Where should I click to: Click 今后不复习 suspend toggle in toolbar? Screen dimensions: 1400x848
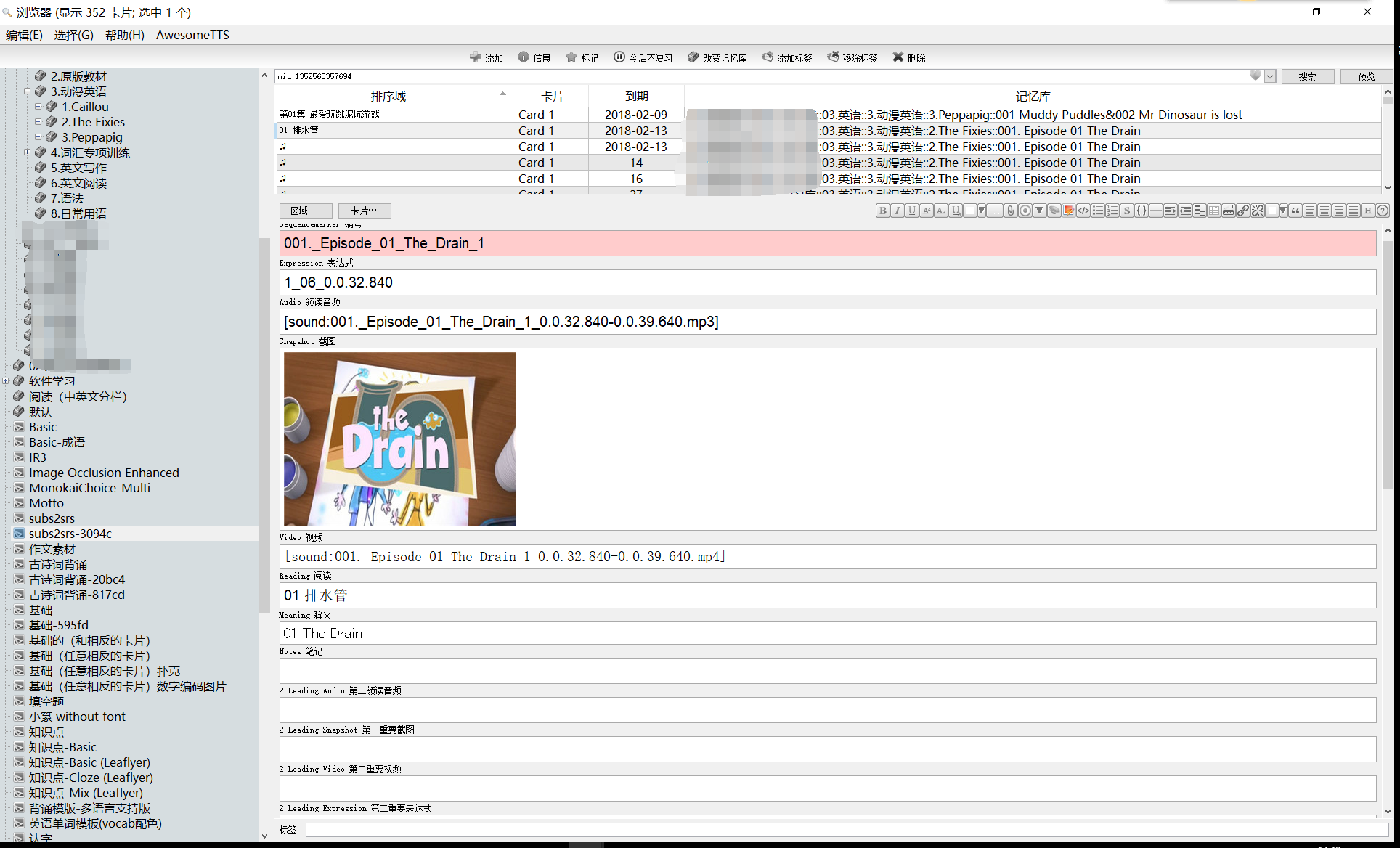(x=643, y=57)
